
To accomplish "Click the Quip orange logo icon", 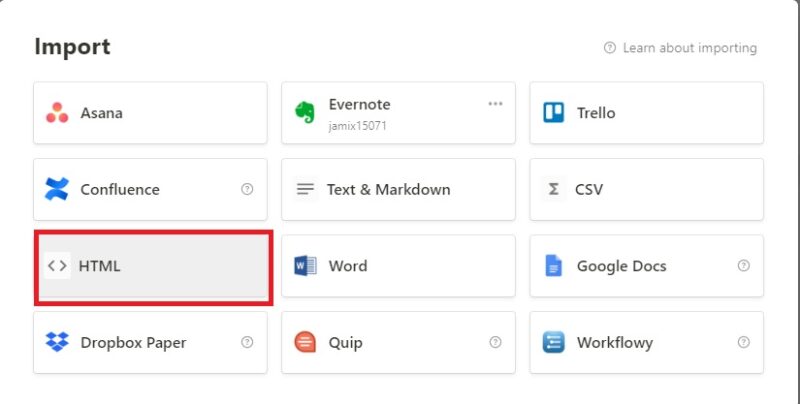I will 305,342.
